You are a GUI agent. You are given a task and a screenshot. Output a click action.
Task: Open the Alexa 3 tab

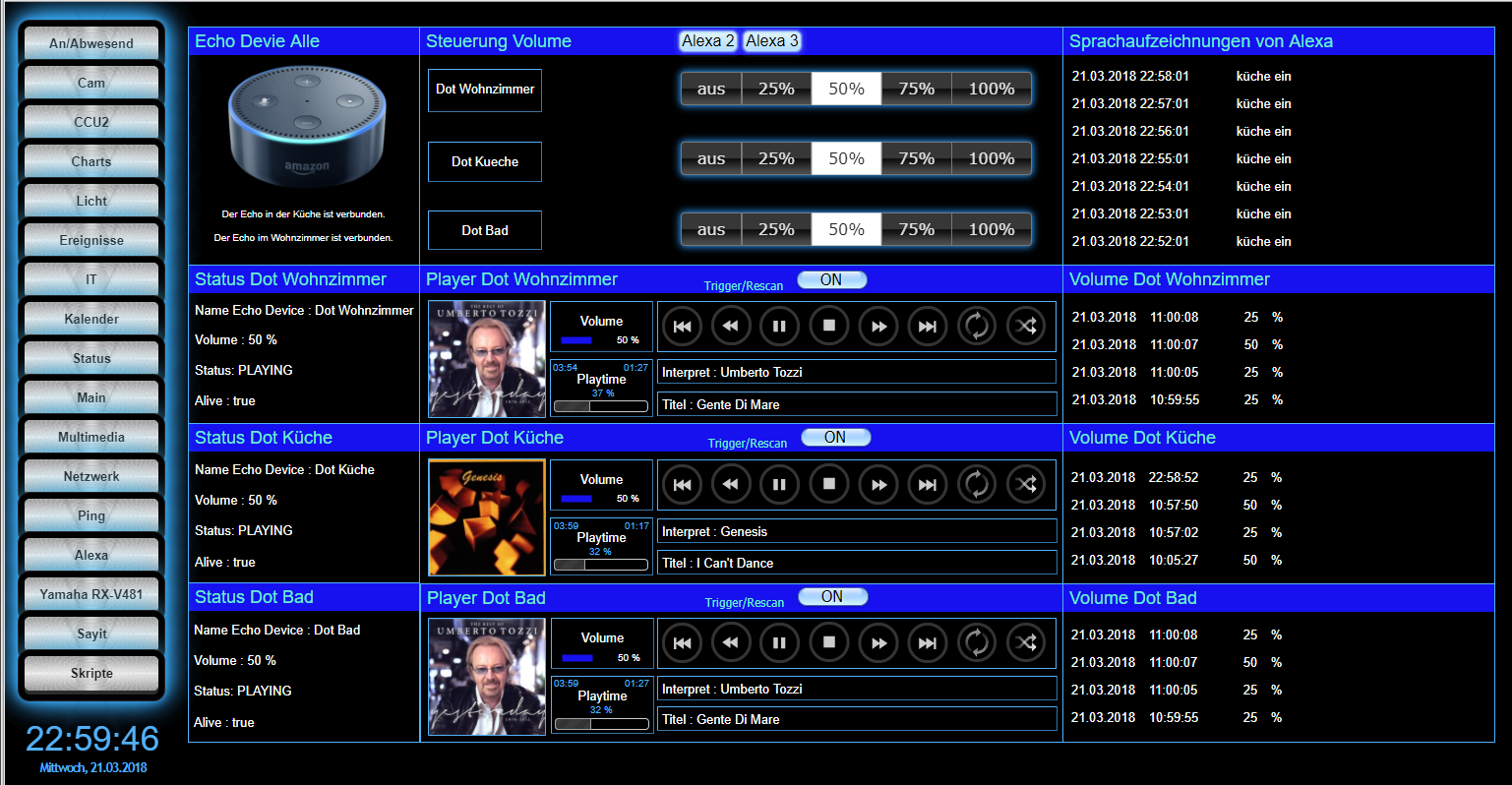pos(772,41)
